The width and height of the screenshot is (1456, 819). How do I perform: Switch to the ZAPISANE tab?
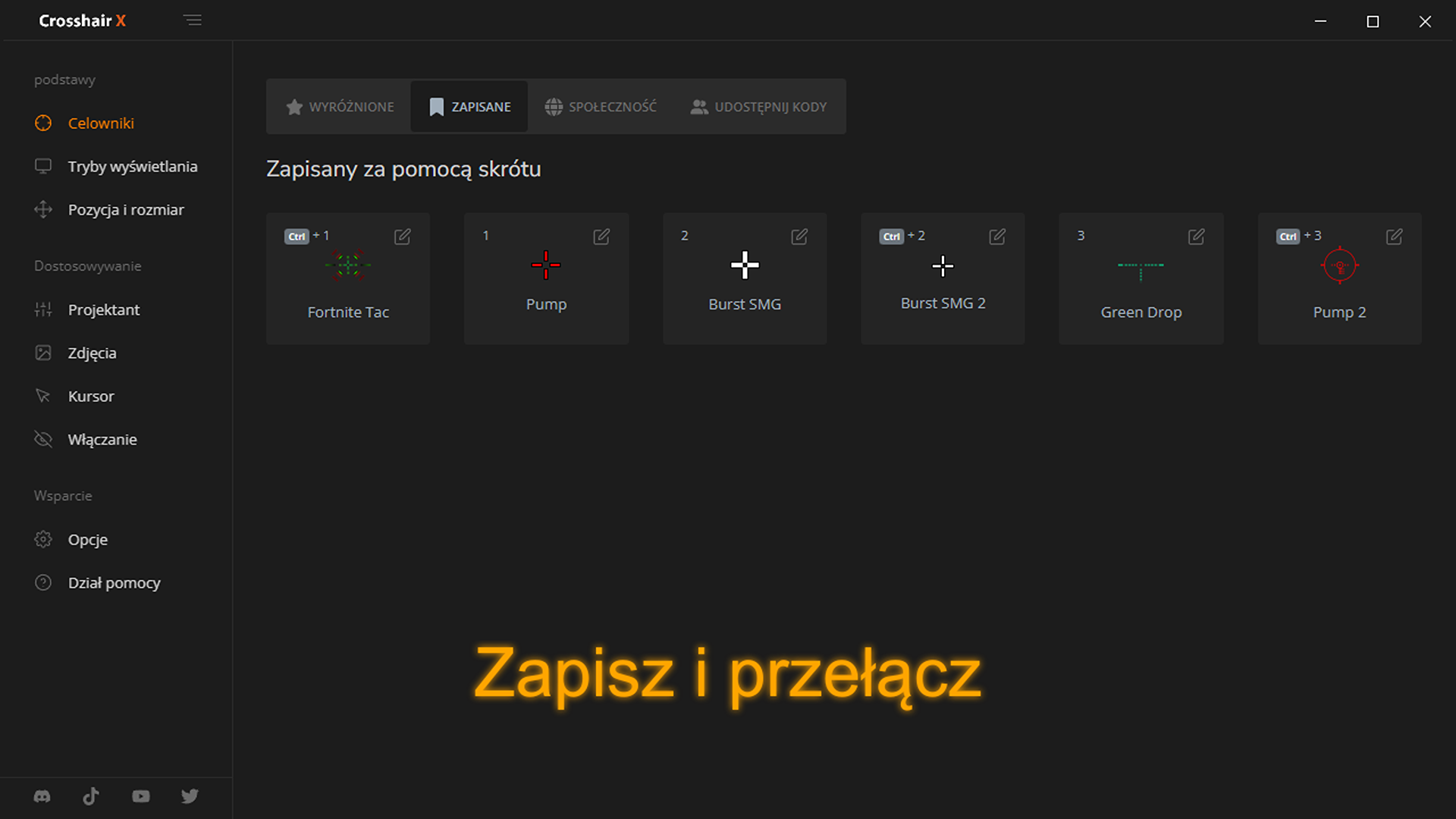469,106
